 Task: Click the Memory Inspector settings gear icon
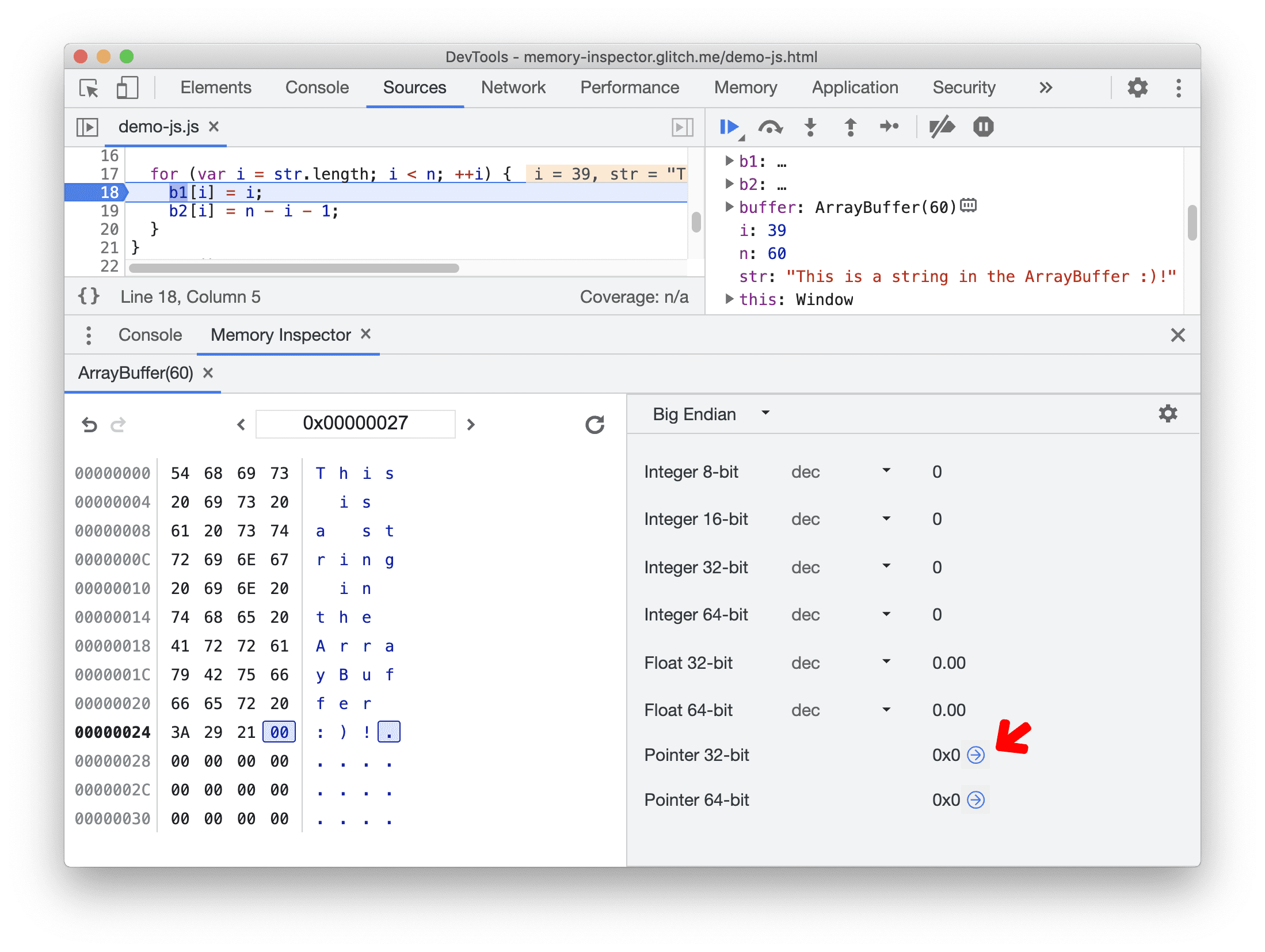(x=1167, y=413)
